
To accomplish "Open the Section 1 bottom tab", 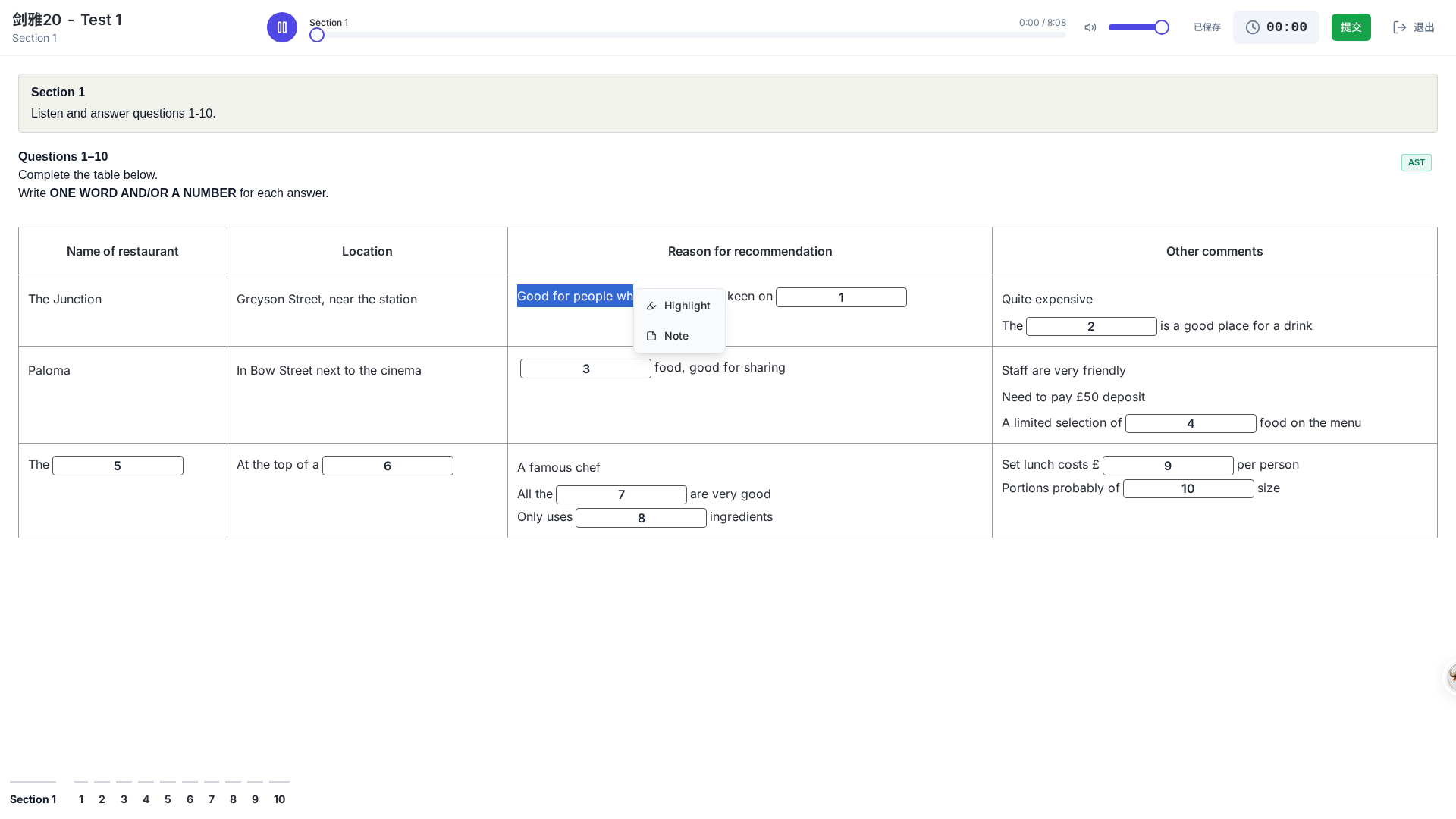I will coord(33,799).
